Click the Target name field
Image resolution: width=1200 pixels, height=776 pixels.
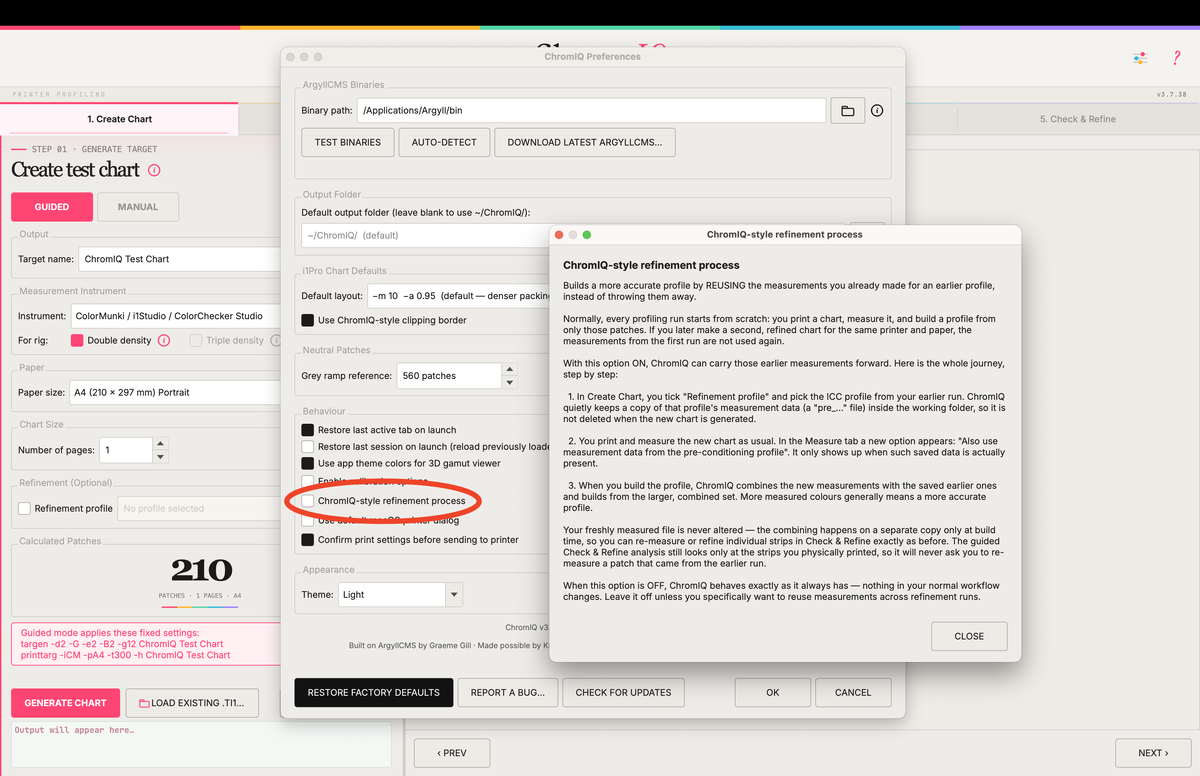(180, 259)
